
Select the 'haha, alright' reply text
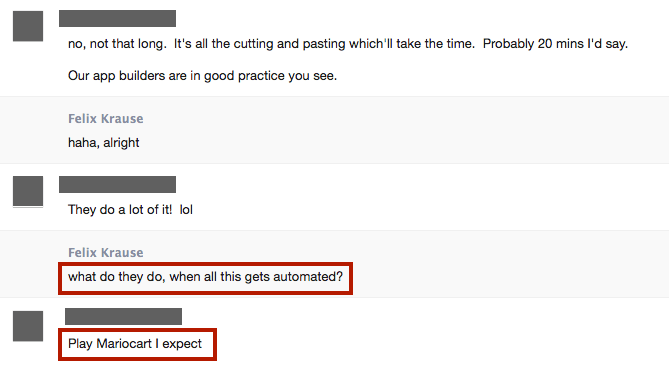point(104,142)
